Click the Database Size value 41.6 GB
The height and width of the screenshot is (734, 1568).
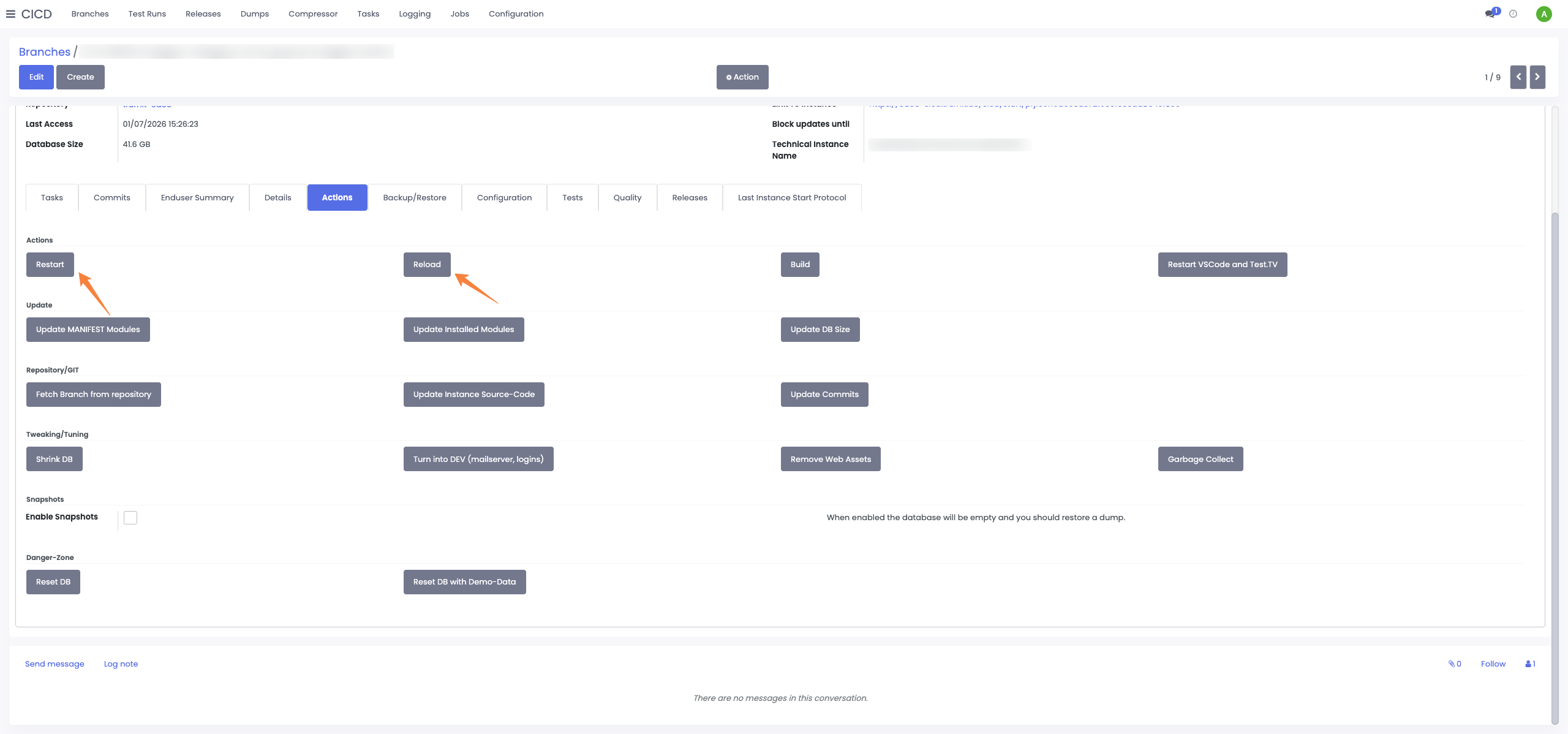tap(137, 144)
